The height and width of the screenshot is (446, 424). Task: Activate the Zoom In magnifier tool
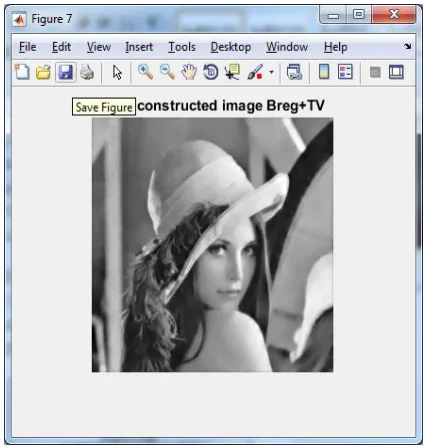click(x=145, y=72)
